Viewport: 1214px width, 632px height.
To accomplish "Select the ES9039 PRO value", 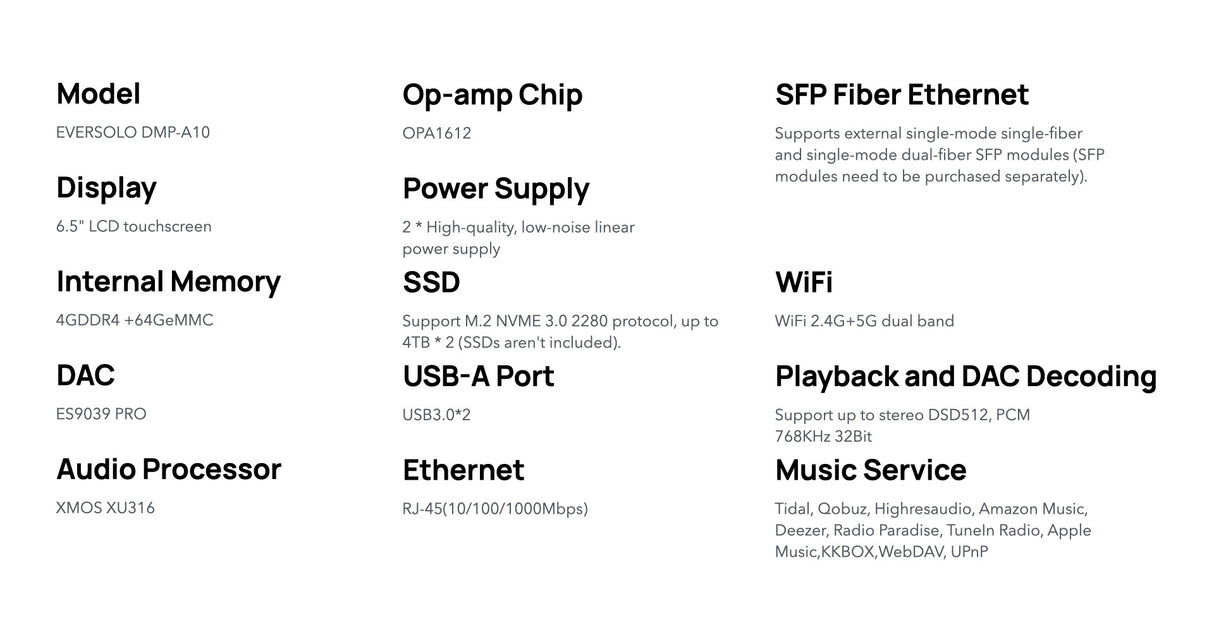I will (101, 414).
